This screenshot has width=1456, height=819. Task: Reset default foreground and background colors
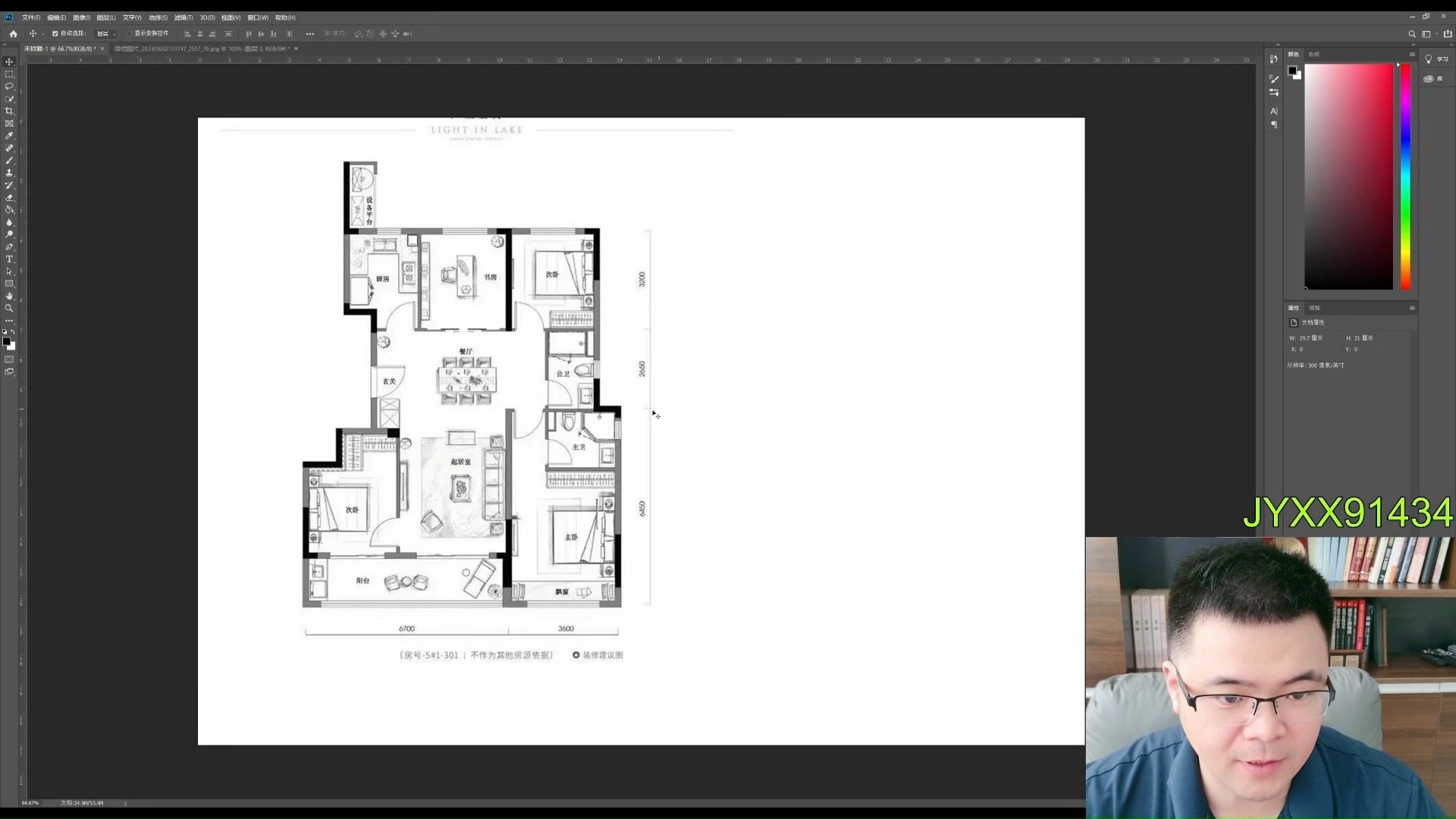click(x=5, y=332)
